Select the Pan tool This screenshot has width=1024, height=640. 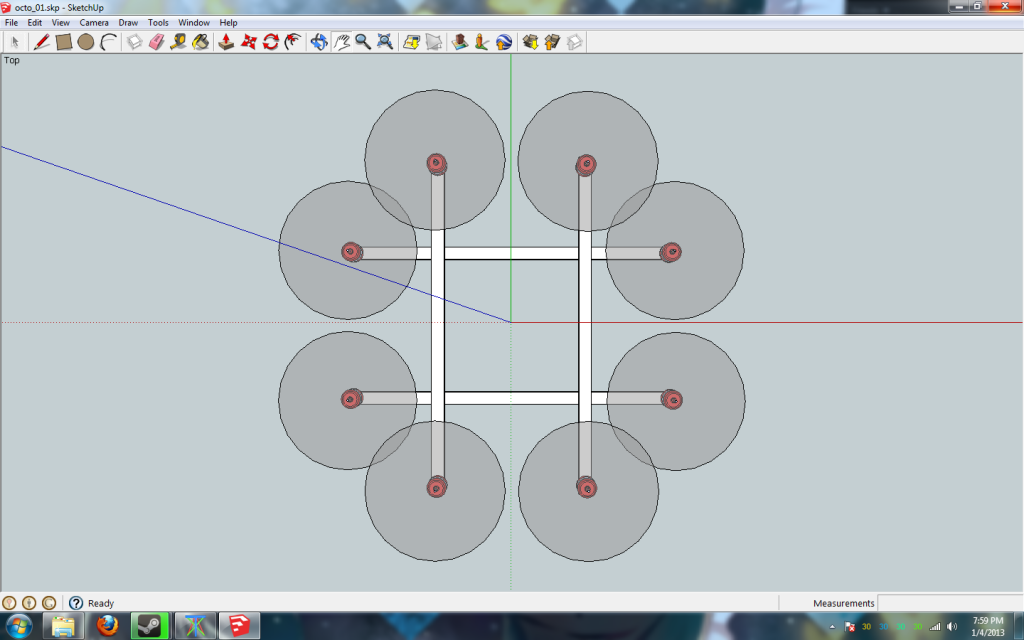[340, 41]
